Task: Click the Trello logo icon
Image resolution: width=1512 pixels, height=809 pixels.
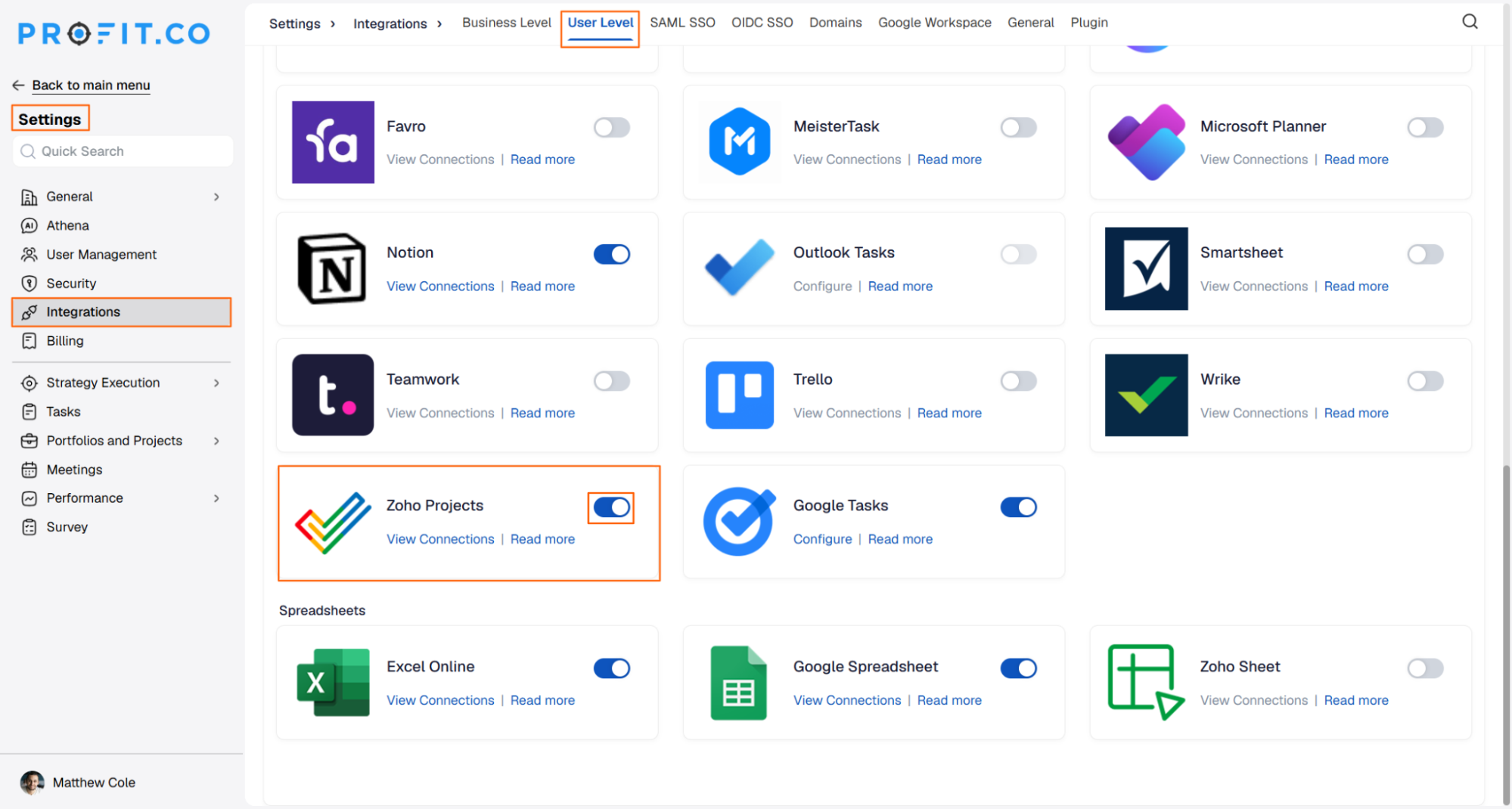Action: click(x=739, y=395)
